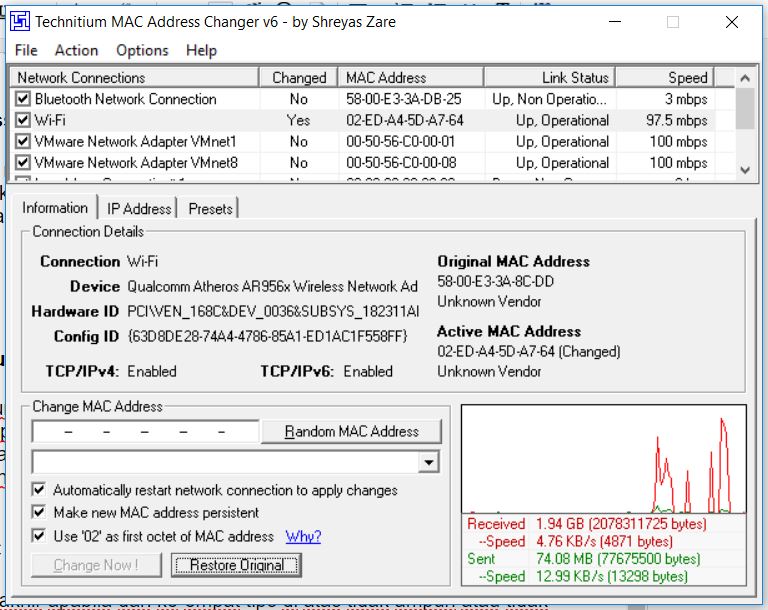This screenshot has height=610, width=768.
Task: Click the Change Now ! button
Action: [96, 565]
